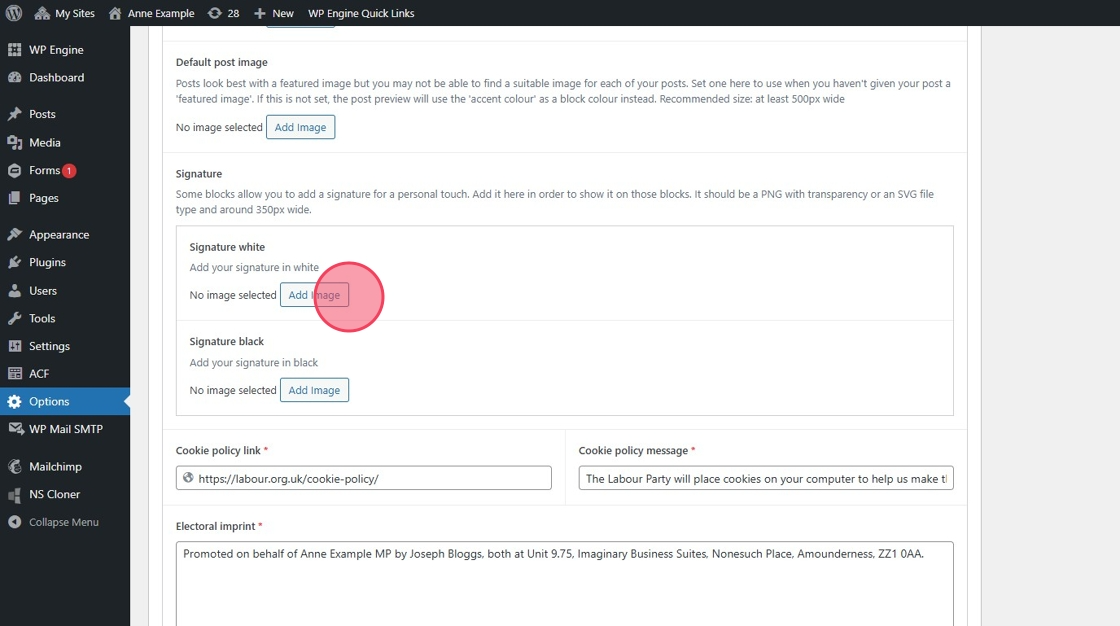Click the Users person icon
Image resolution: width=1120 pixels, height=626 pixels.
(x=14, y=291)
